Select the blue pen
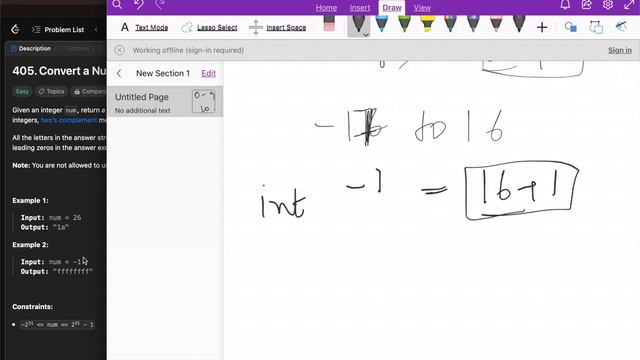Viewport: 640px width, 360px height. (x=382, y=24)
